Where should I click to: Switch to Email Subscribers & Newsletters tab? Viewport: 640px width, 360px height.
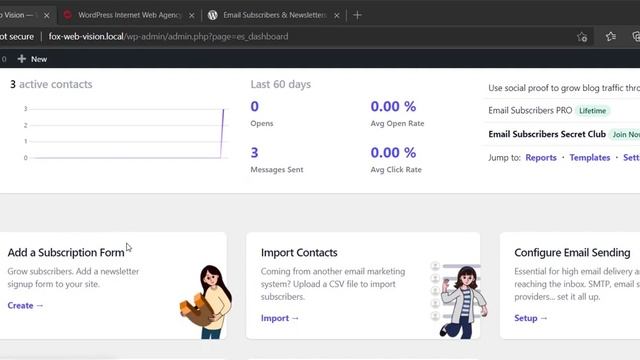point(274,15)
